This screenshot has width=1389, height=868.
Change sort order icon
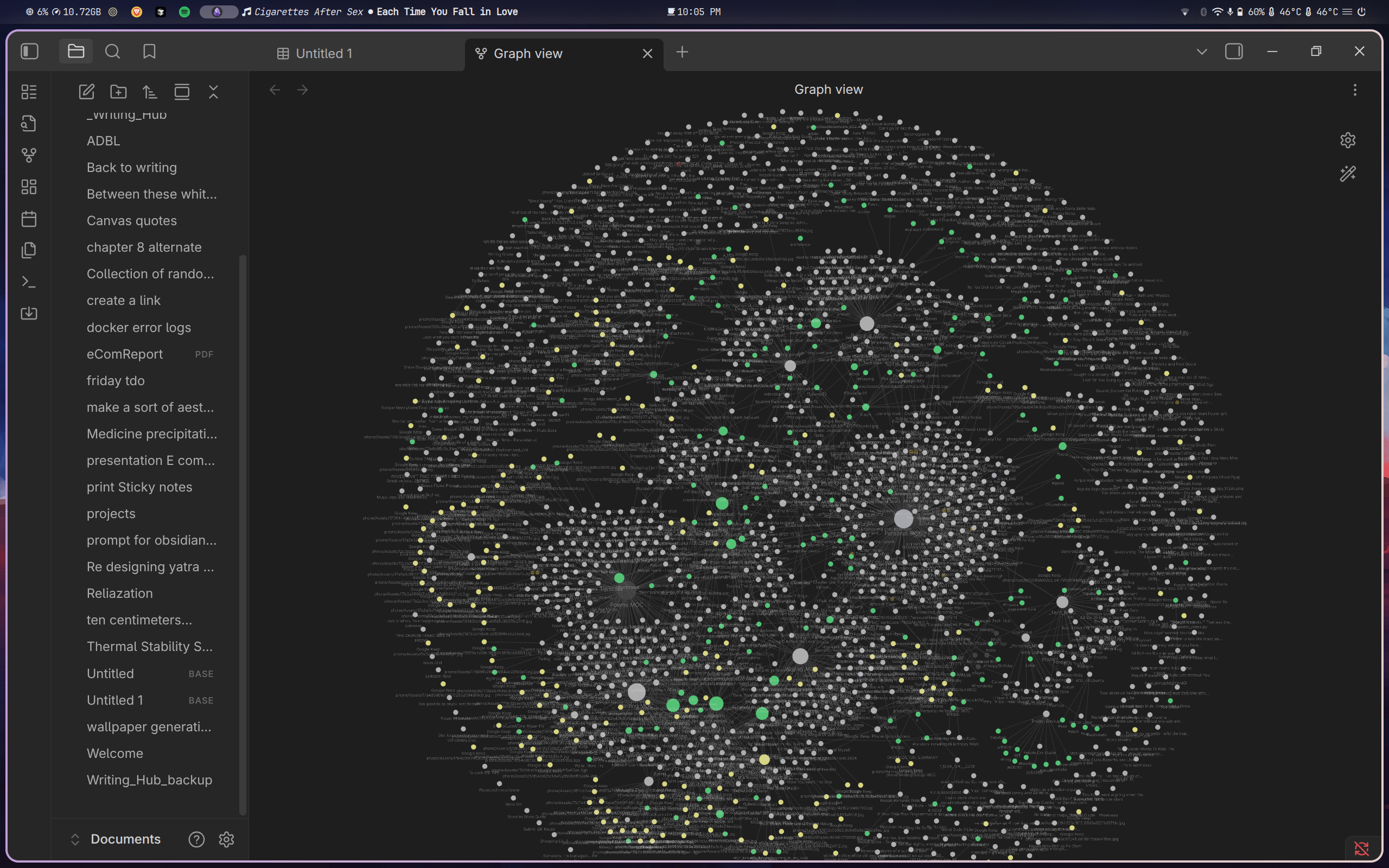pyautogui.click(x=150, y=92)
